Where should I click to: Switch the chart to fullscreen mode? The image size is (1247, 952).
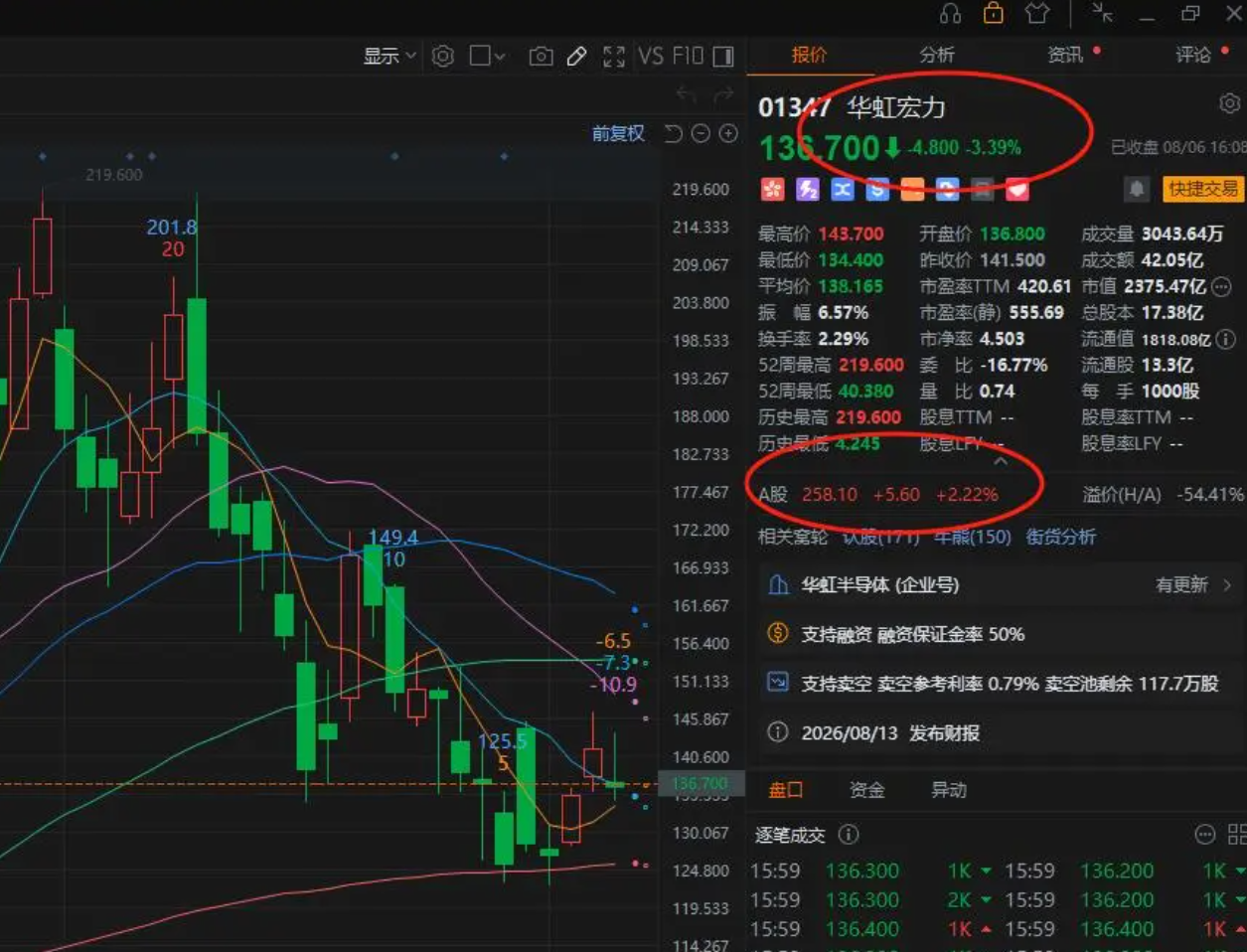pos(614,57)
